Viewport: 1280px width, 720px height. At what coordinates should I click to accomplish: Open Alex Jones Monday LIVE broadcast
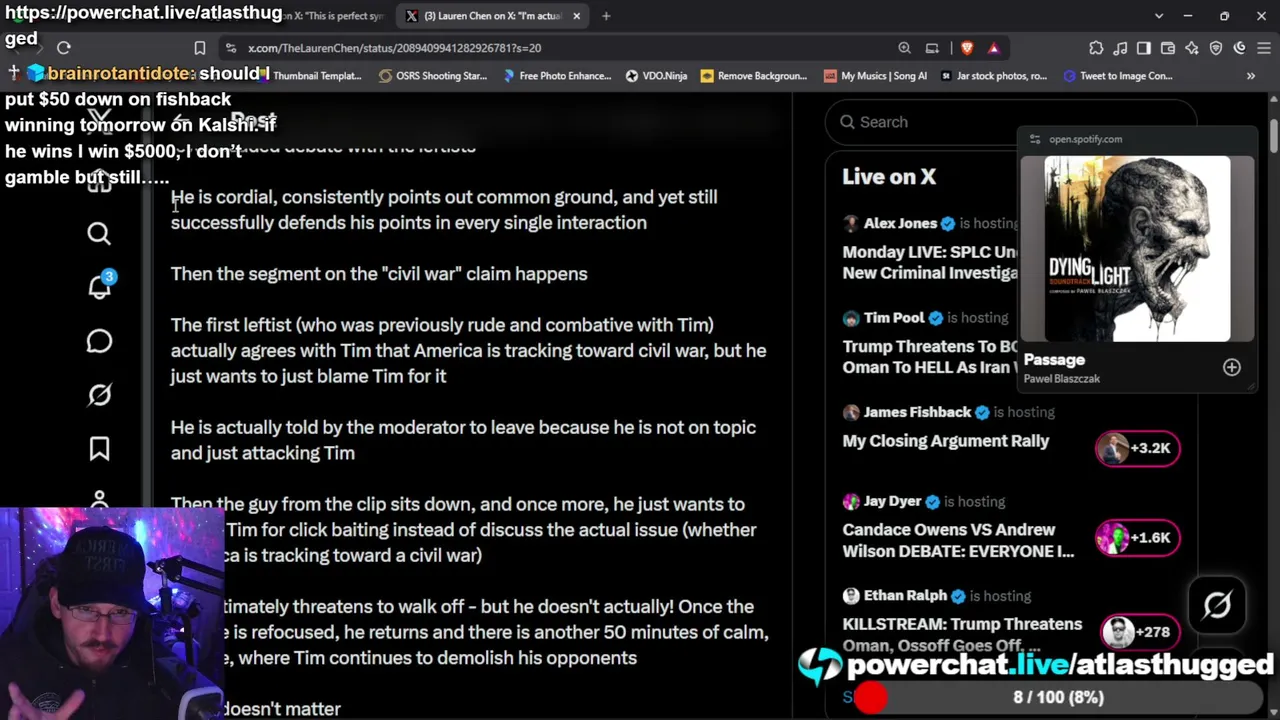930,262
